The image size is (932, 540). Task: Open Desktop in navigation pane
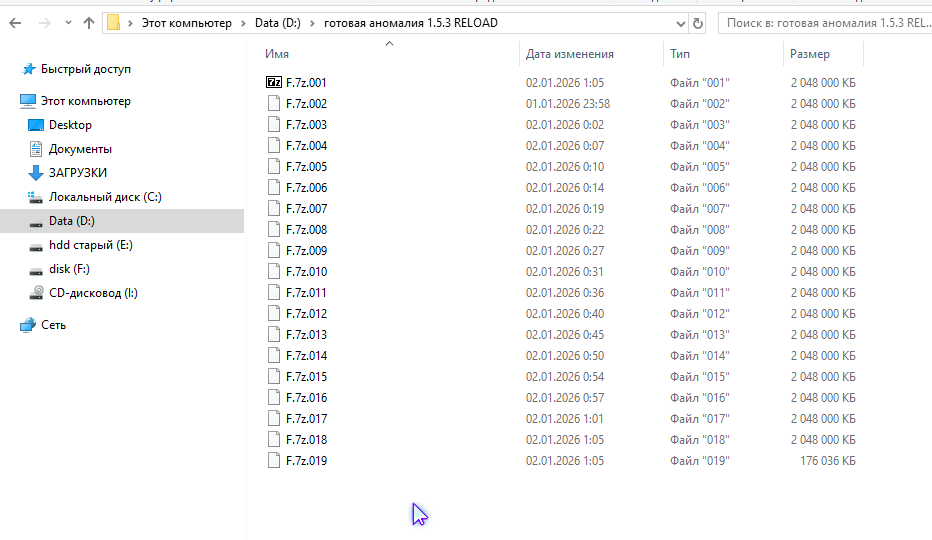coord(70,125)
